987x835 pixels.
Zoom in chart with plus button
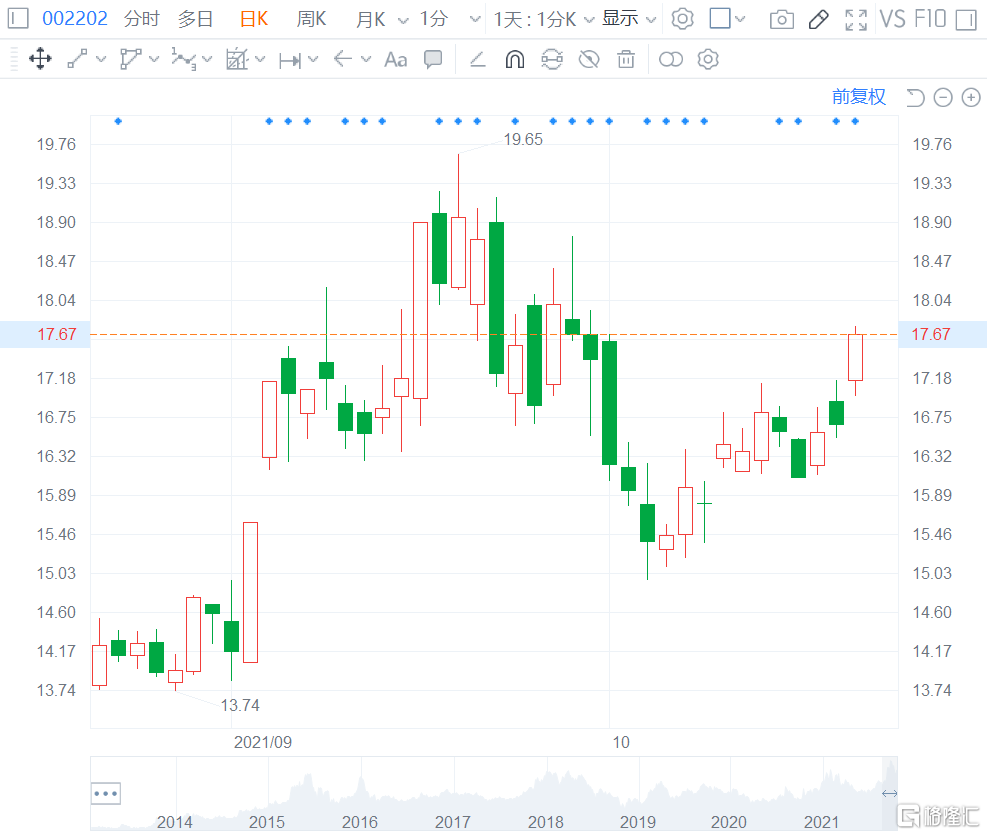(x=971, y=97)
